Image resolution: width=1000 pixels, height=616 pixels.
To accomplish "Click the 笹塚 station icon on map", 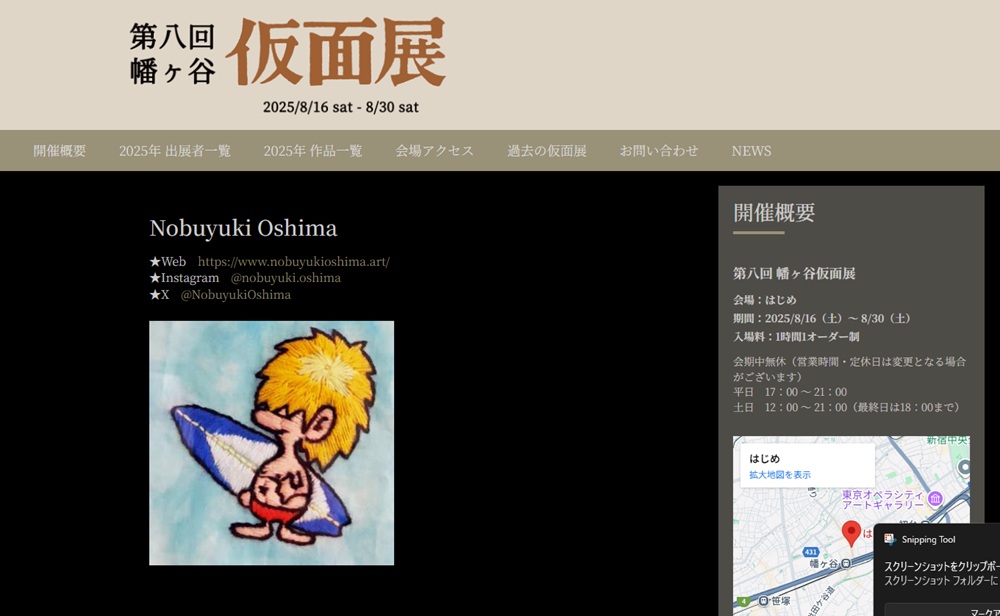I will 763,601.
